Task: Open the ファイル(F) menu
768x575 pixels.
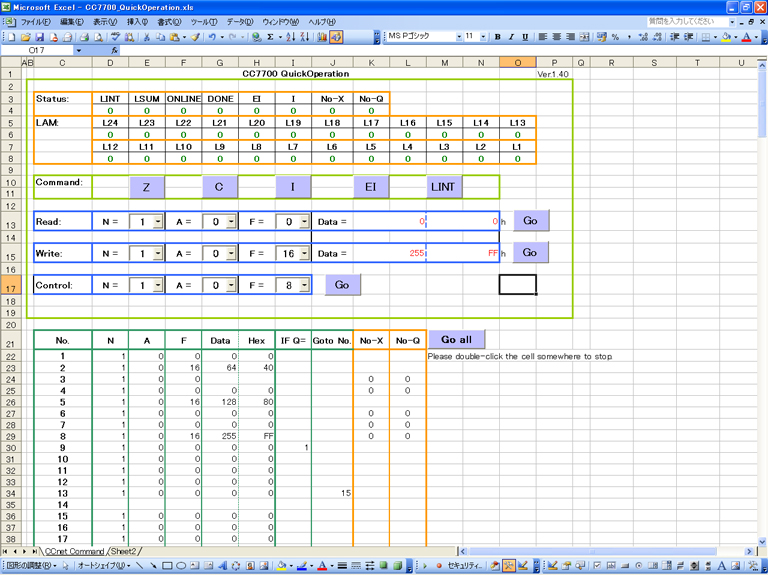Action: point(35,22)
